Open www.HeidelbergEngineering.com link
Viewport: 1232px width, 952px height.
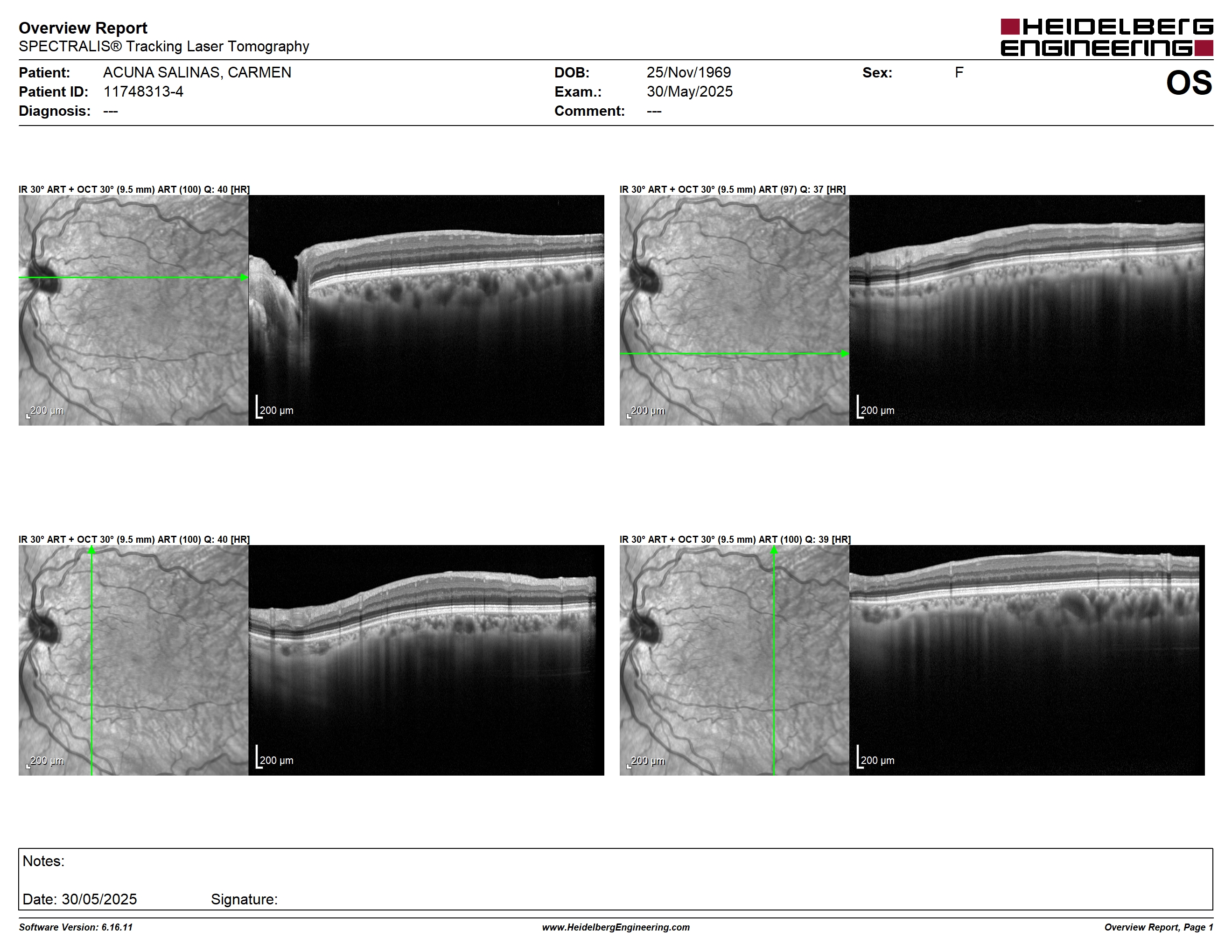click(x=616, y=927)
